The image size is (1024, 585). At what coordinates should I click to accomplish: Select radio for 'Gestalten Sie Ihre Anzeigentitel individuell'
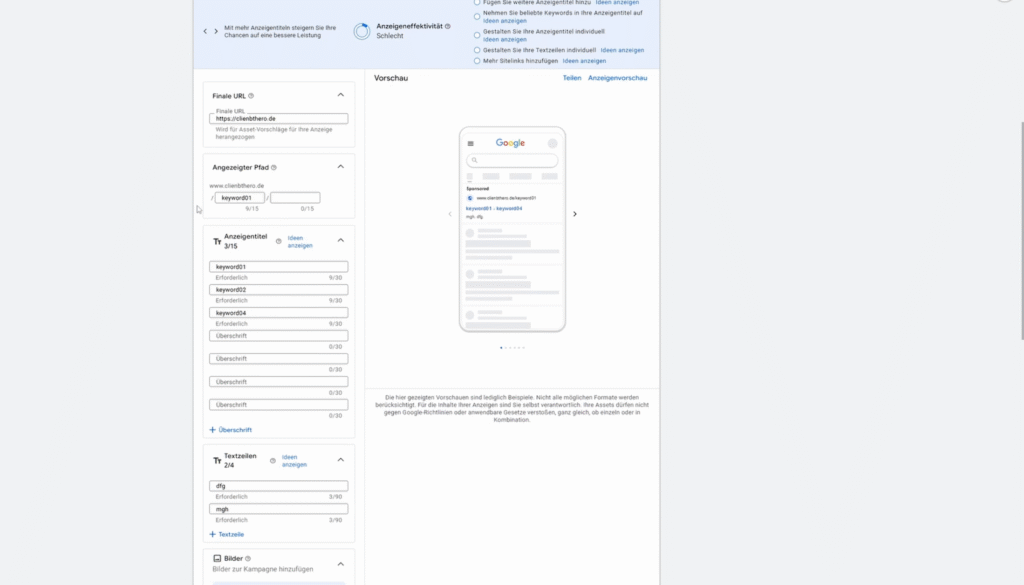click(477, 35)
